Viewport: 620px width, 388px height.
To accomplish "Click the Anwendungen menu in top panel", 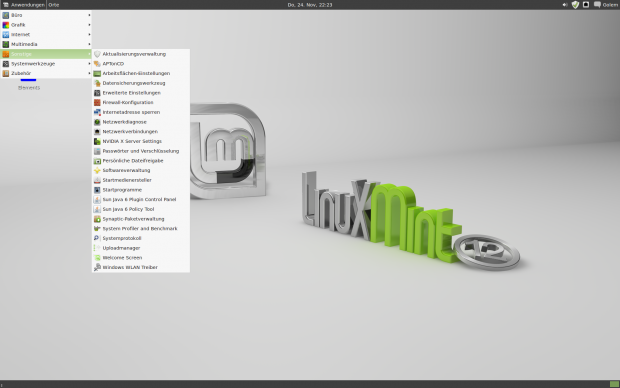I will point(23,5).
